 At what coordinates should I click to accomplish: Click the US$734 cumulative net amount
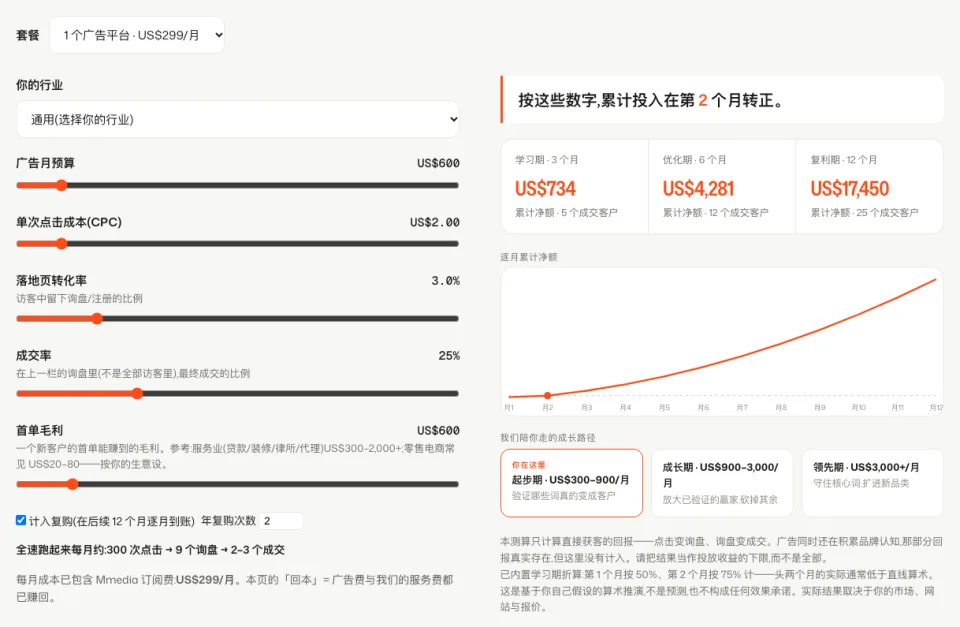point(546,189)
